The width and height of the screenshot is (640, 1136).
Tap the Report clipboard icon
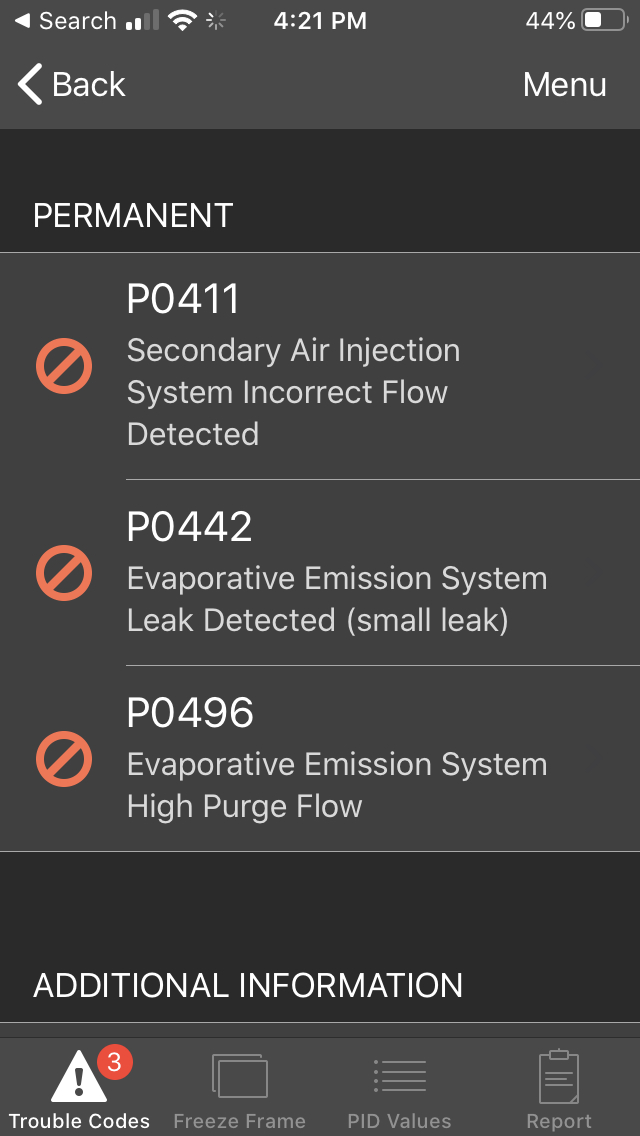pyautogui.click(x=559, y=1077)
